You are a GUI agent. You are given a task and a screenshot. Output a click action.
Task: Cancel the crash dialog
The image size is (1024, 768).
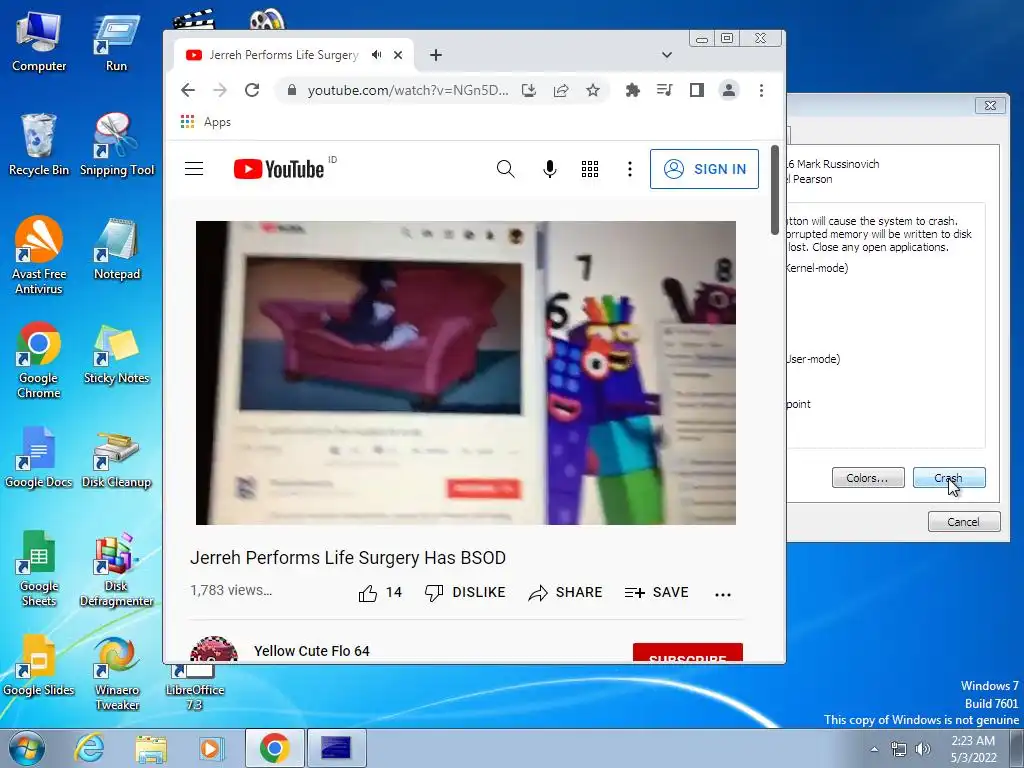(x=964, y=522)
